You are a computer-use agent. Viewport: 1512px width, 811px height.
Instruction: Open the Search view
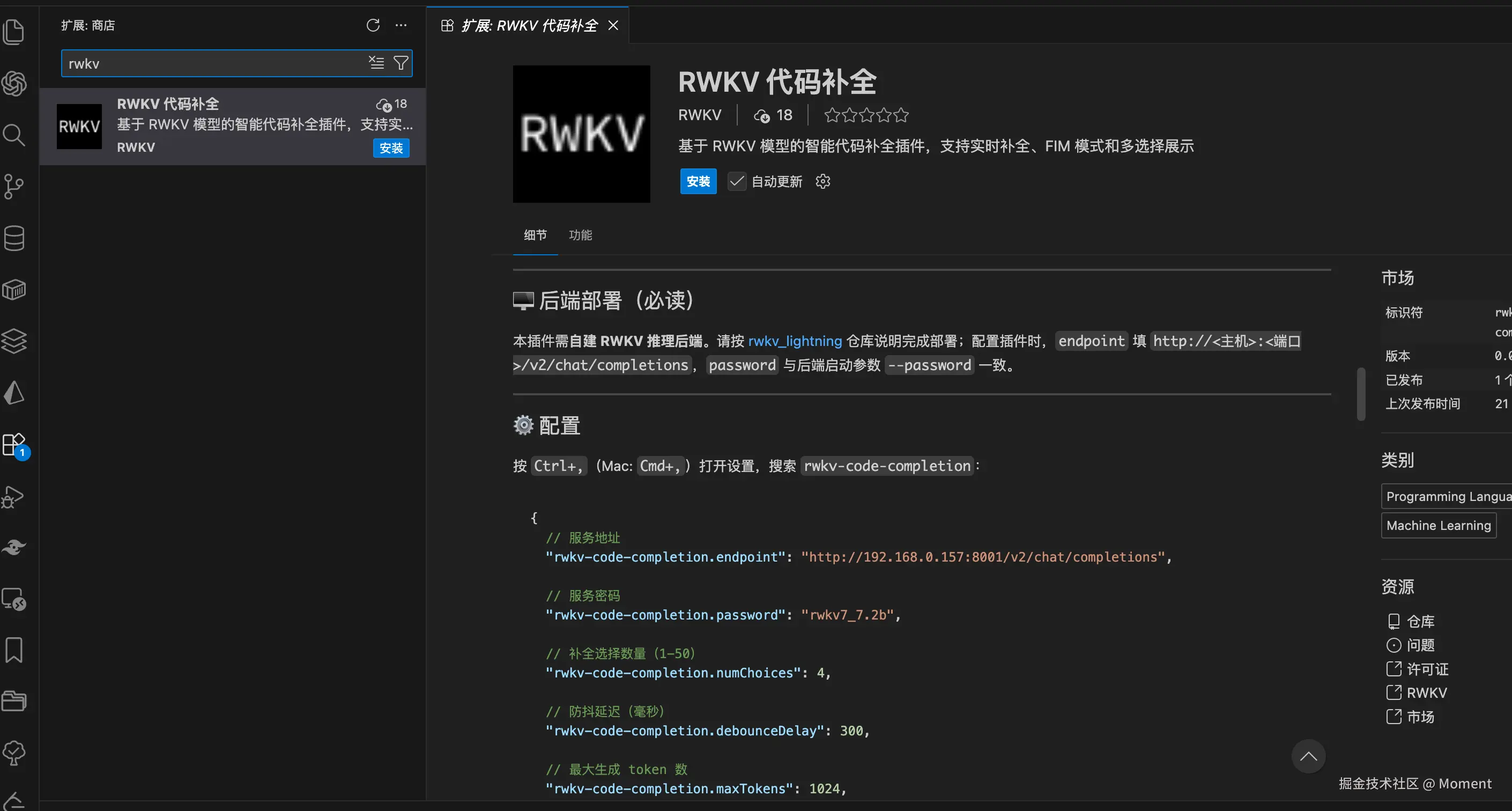tap(14, 135)
